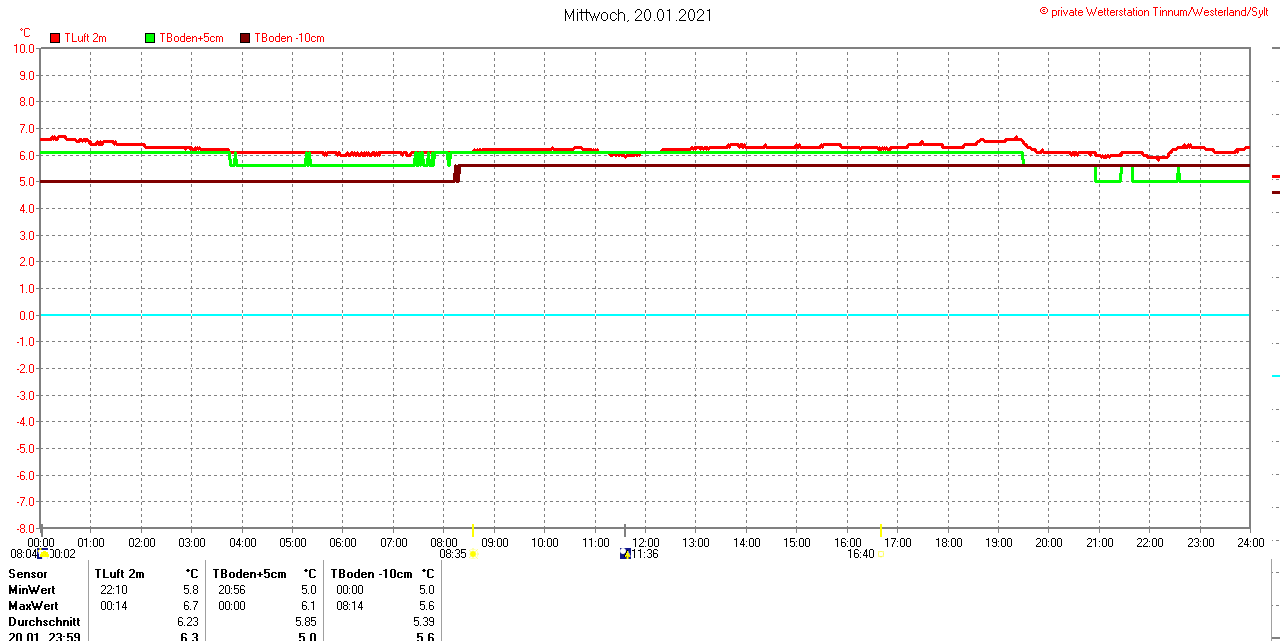Click the TLuft 2m column header in table

[x=119, y=574]
